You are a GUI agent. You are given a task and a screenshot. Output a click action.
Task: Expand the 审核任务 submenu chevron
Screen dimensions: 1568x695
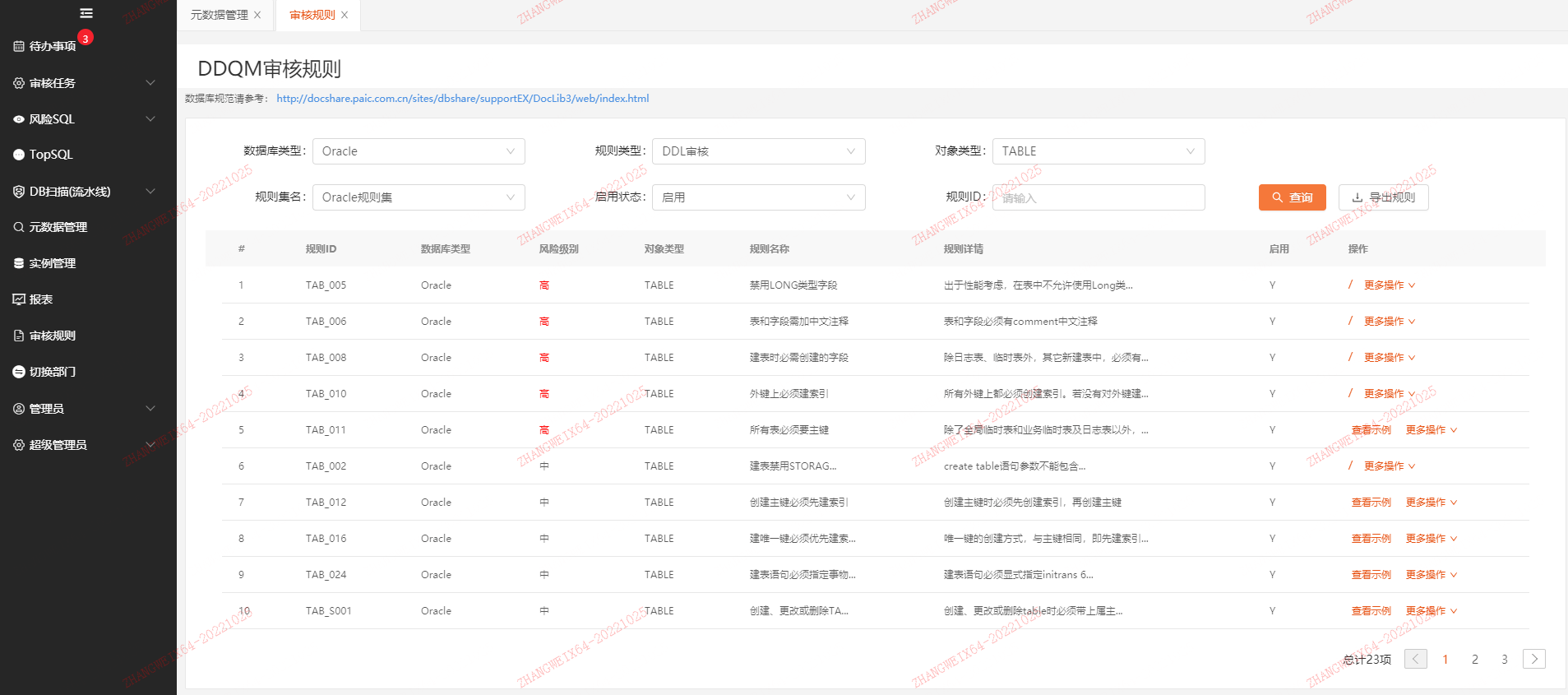(150, 83)
